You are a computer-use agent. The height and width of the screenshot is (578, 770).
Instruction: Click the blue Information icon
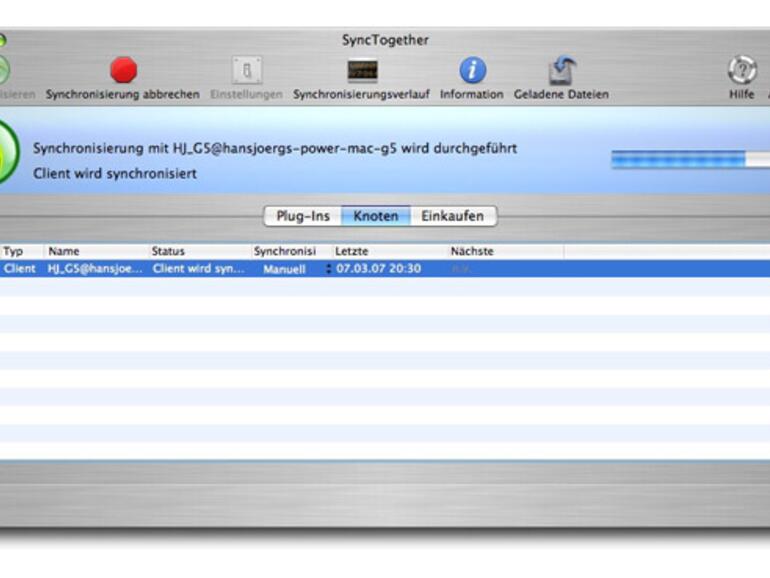click(x=472, y=70)
